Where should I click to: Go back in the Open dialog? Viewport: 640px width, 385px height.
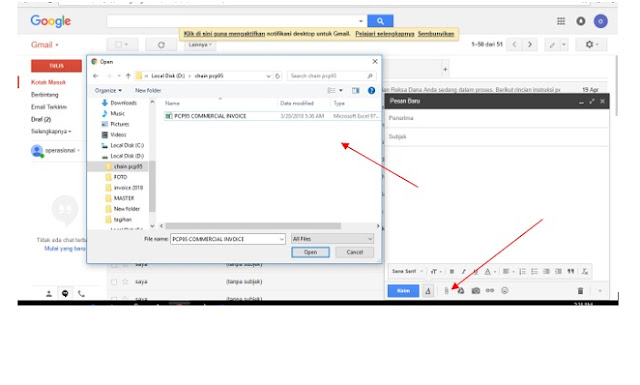click(x=96, y=76)
